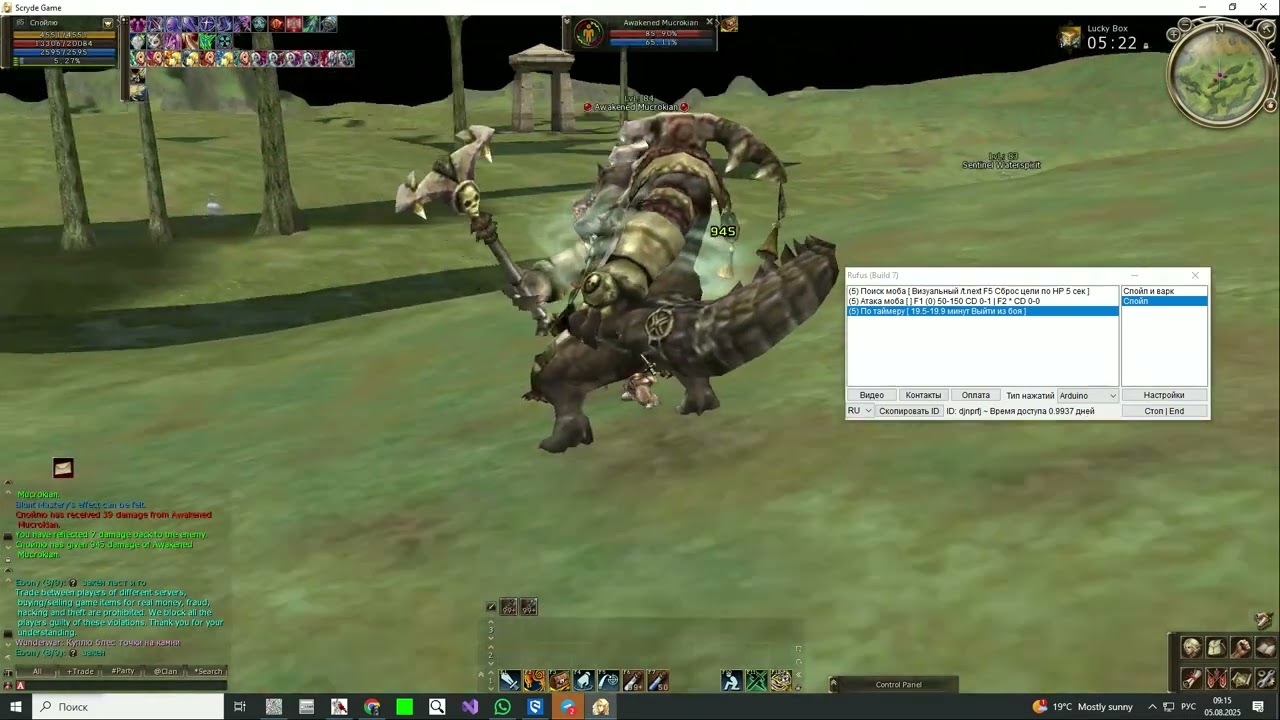Screen dimensions: 1280x720
Task: Click the taskbar clock showing 09:15
Action: click(1222, 707)
